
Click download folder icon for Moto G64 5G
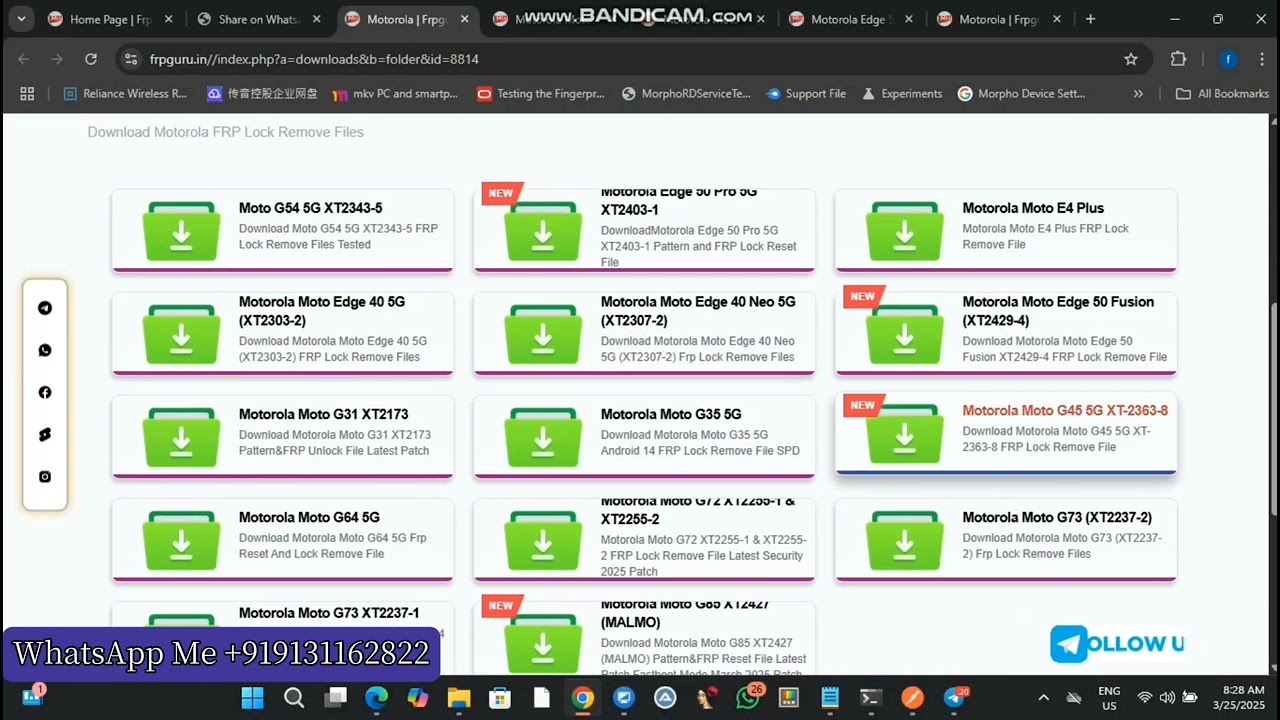coord(181,541)
